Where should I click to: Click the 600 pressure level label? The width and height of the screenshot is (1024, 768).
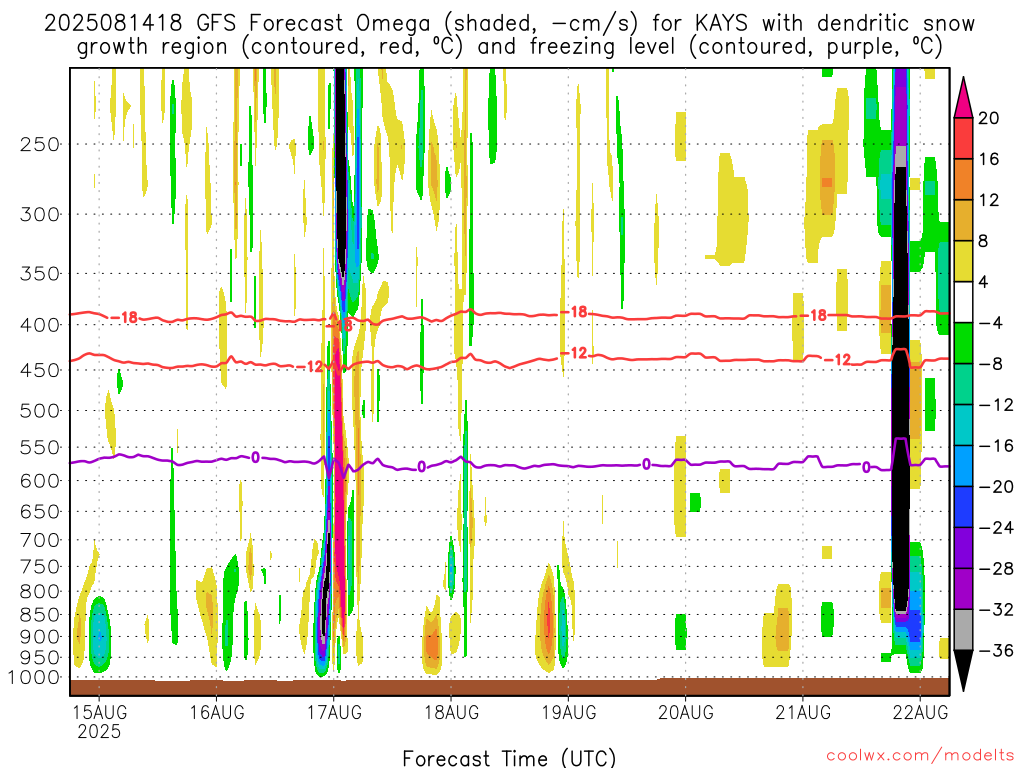(x=40, y=481)
